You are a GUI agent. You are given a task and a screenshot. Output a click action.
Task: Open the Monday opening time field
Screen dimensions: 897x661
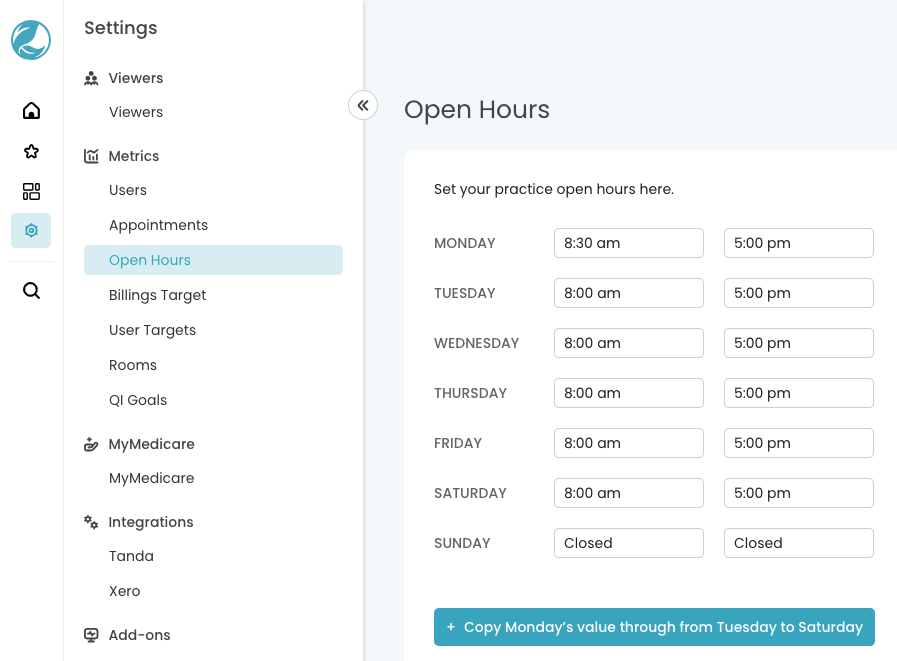point(628,243)
